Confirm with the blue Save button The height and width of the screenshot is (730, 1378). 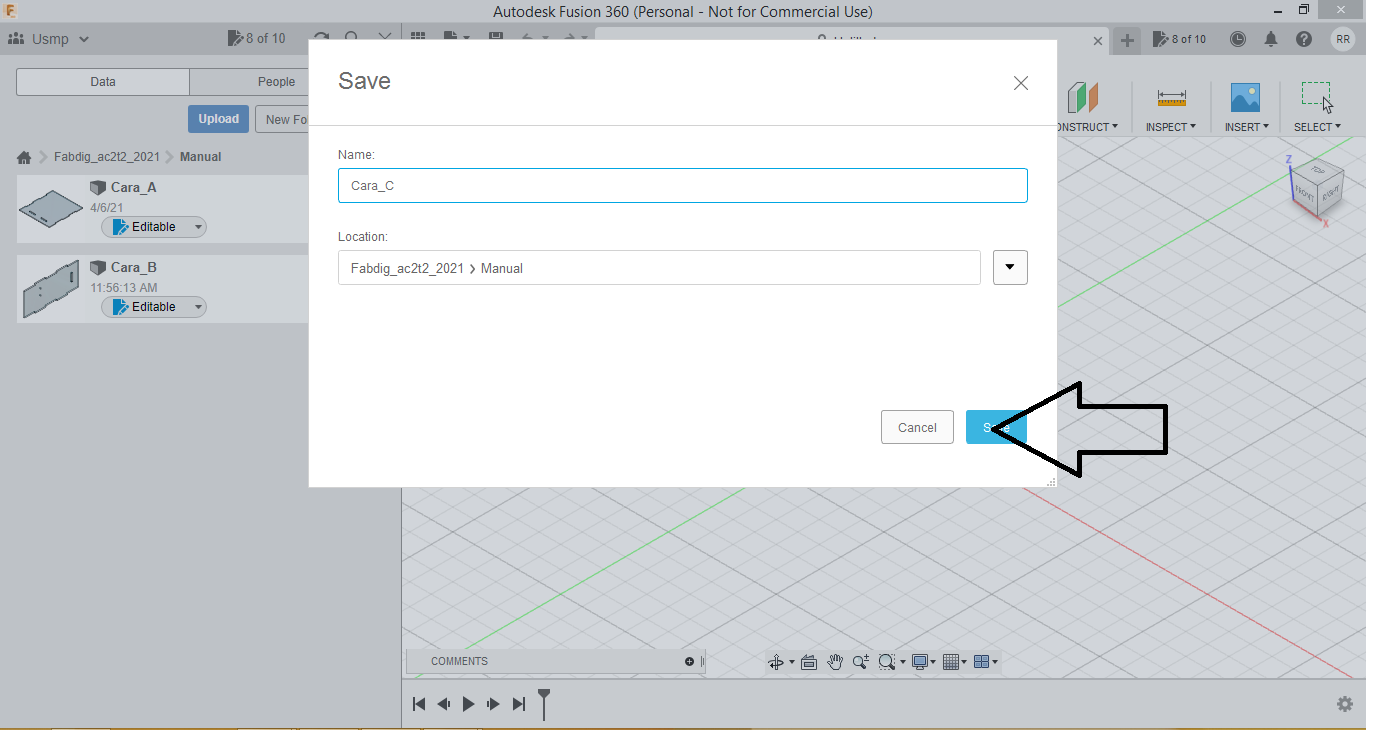[996, 427]
